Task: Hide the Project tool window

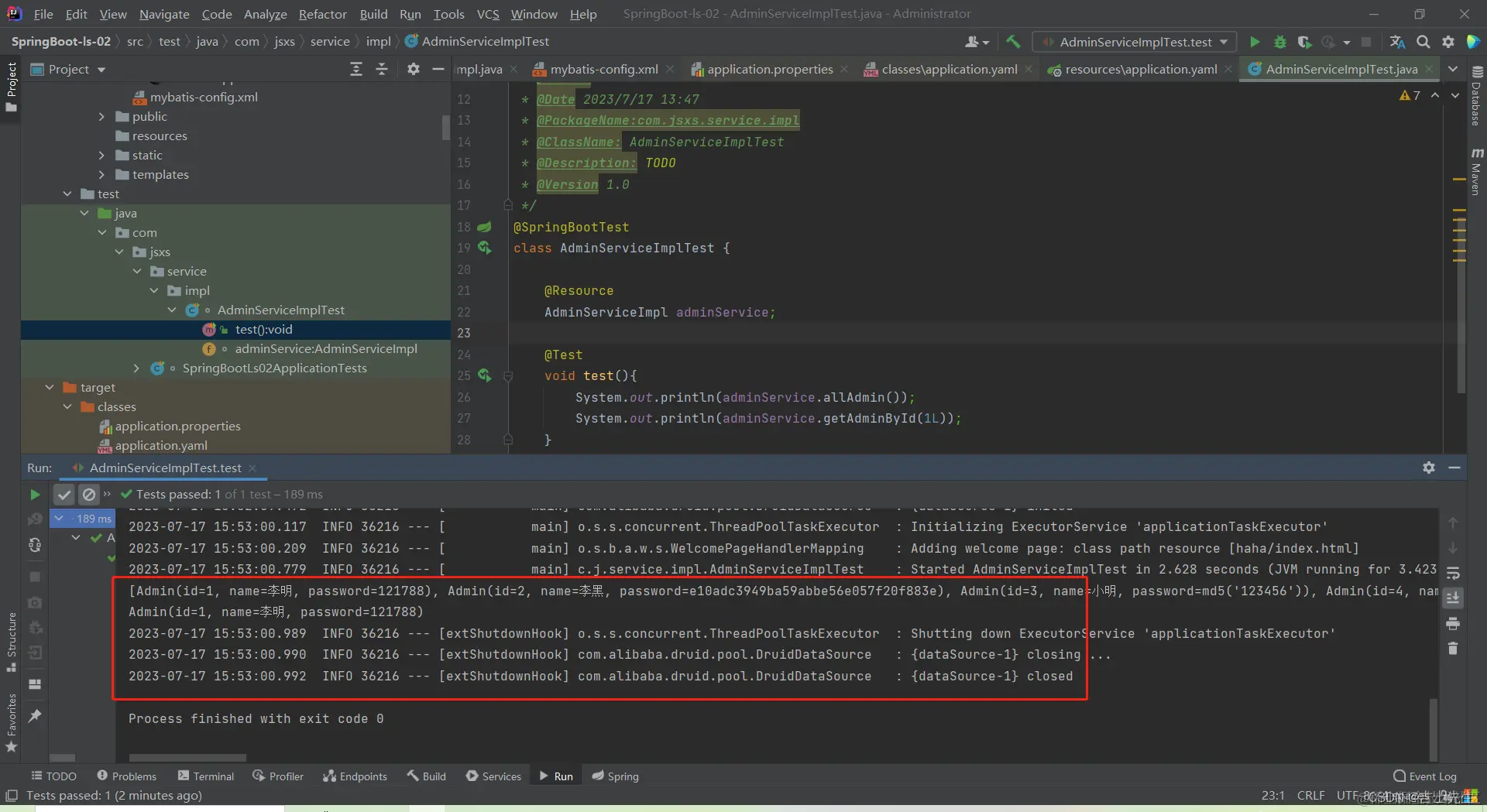Action: tap(438, 69)
